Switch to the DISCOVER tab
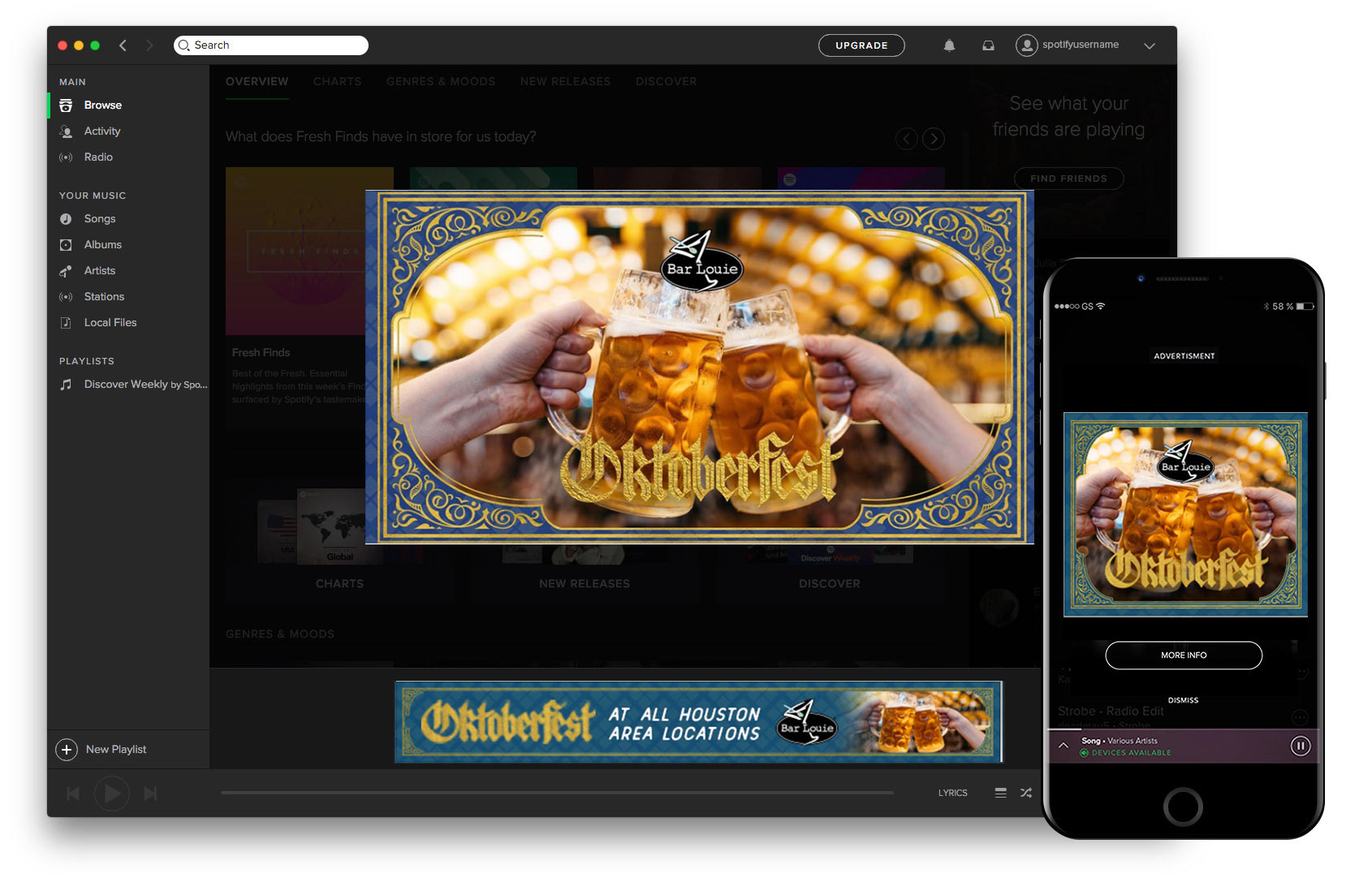This screenshot has height=882, width=1372. click(x=666, y=81)
